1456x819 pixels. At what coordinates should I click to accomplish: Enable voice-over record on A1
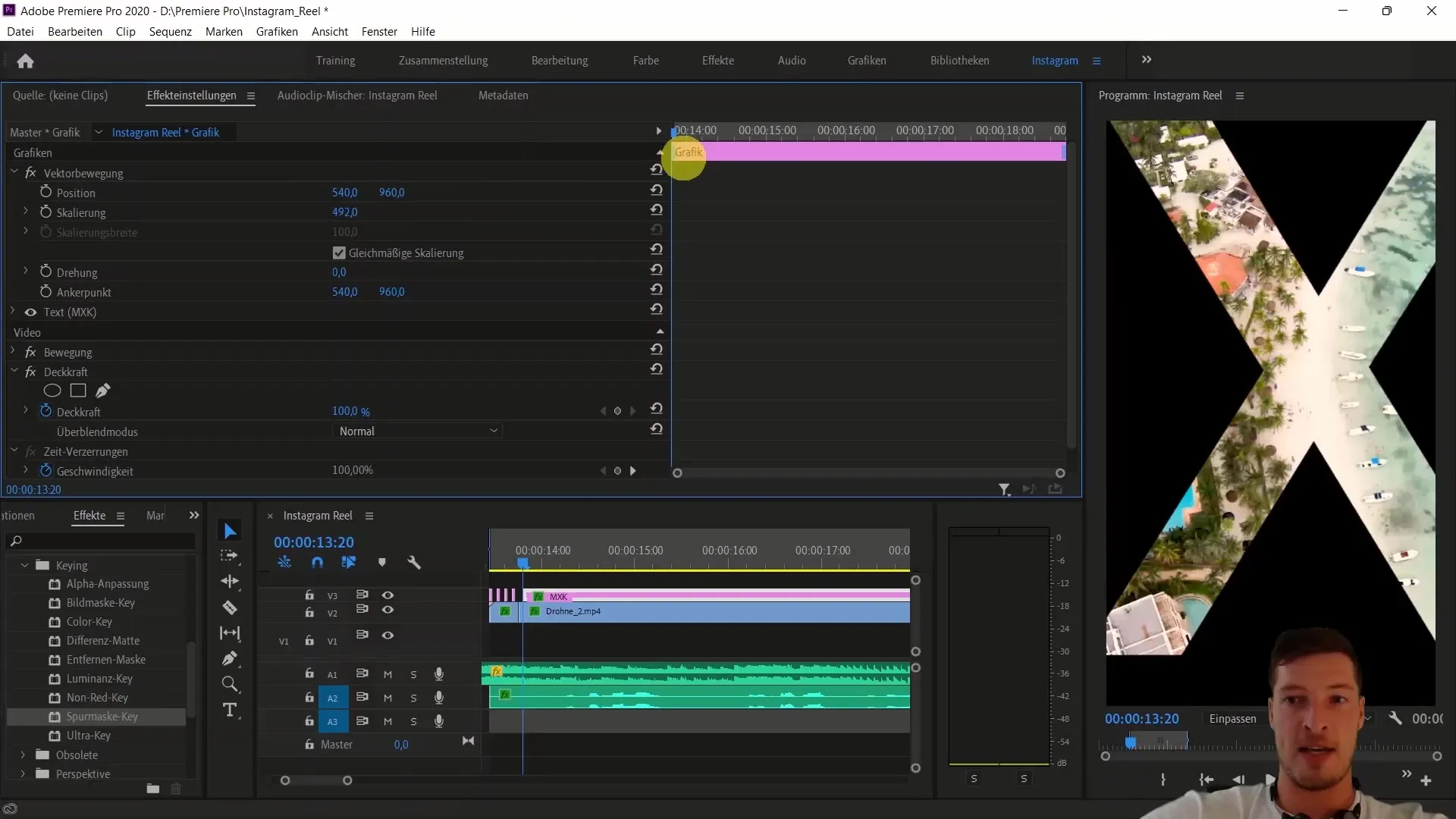(x=438, y=674)
